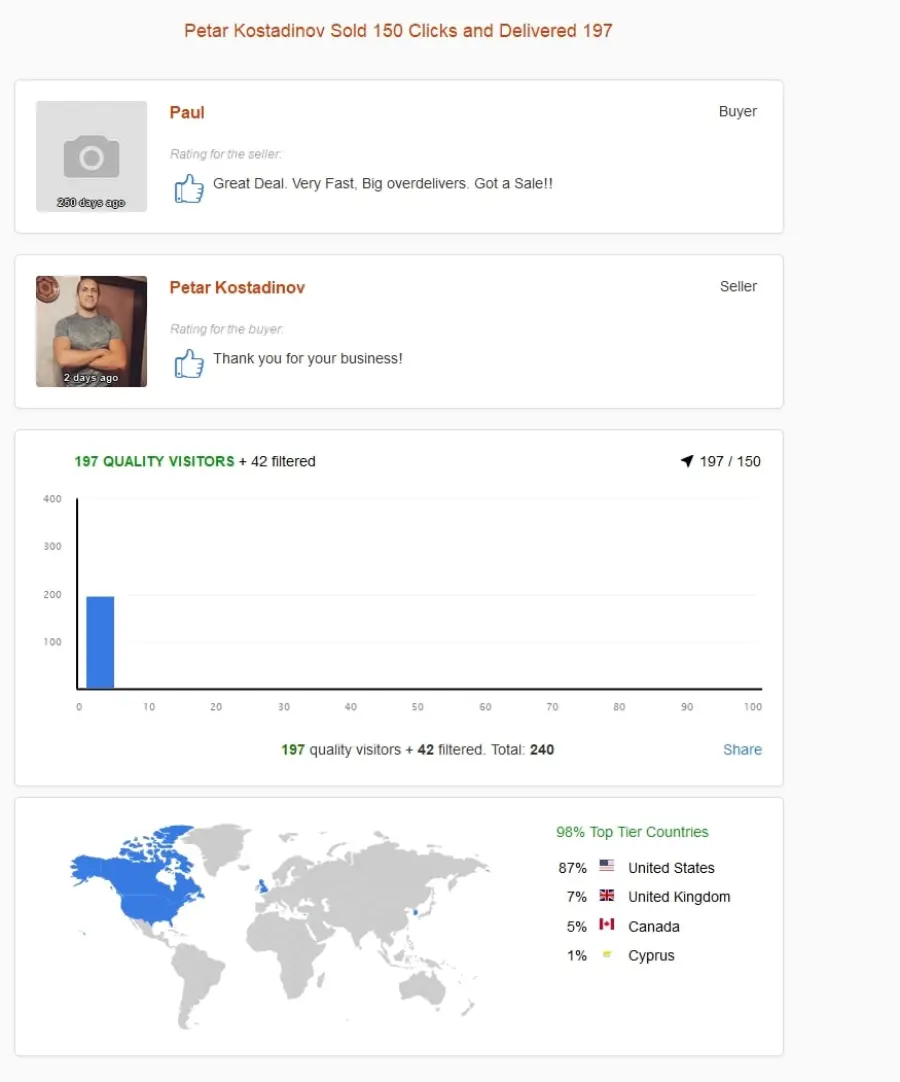Click the page title about 150 clicks sold
The width and height of the screenshot is (900, 1082).
click(x=398, y=30)
